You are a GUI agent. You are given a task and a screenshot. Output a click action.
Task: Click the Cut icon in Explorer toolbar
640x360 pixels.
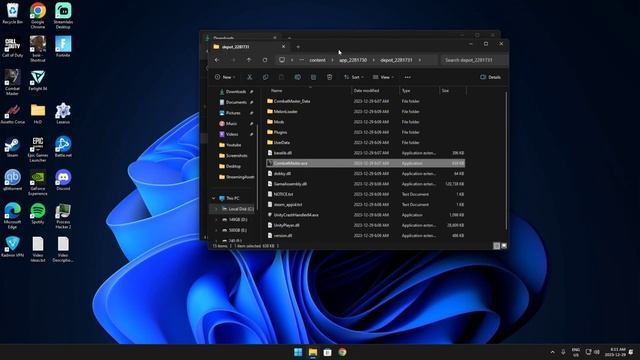249,77
